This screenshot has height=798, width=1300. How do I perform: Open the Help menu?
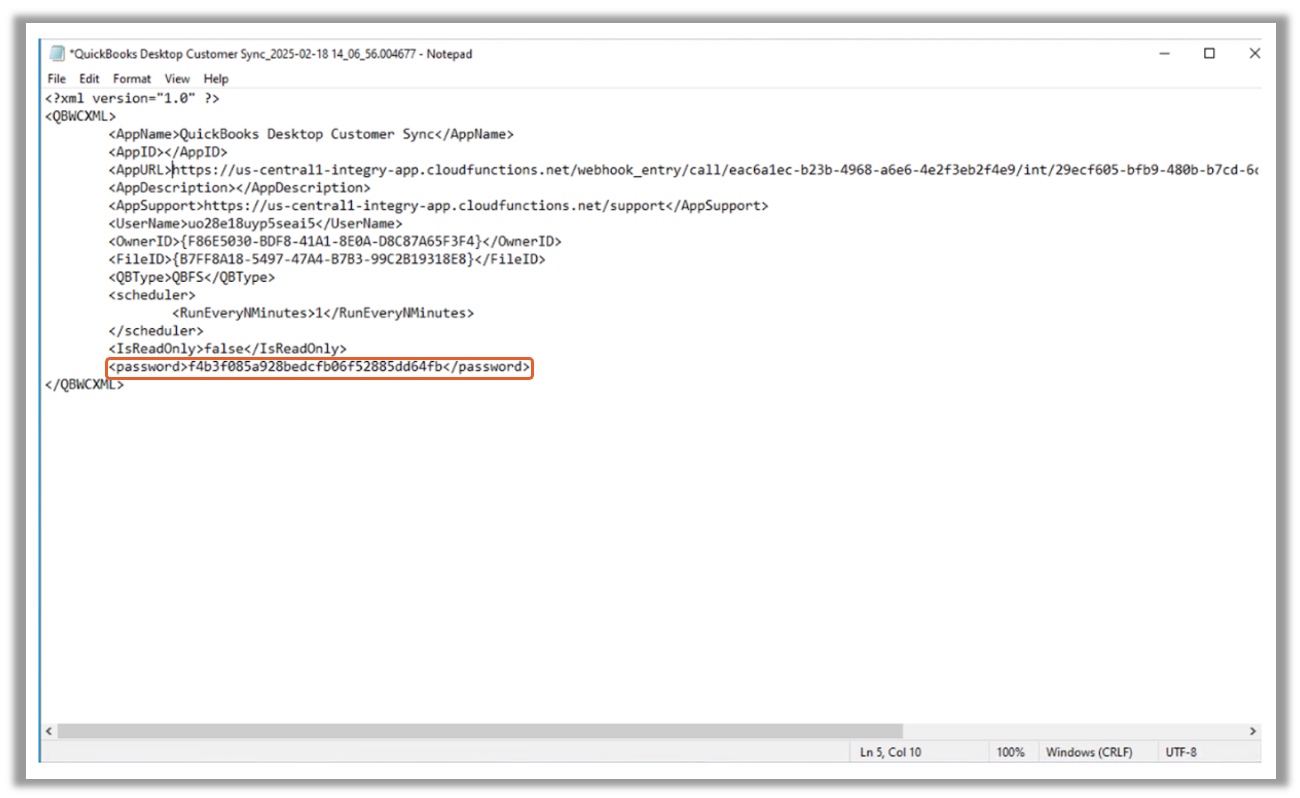click(x=216, y=78)
